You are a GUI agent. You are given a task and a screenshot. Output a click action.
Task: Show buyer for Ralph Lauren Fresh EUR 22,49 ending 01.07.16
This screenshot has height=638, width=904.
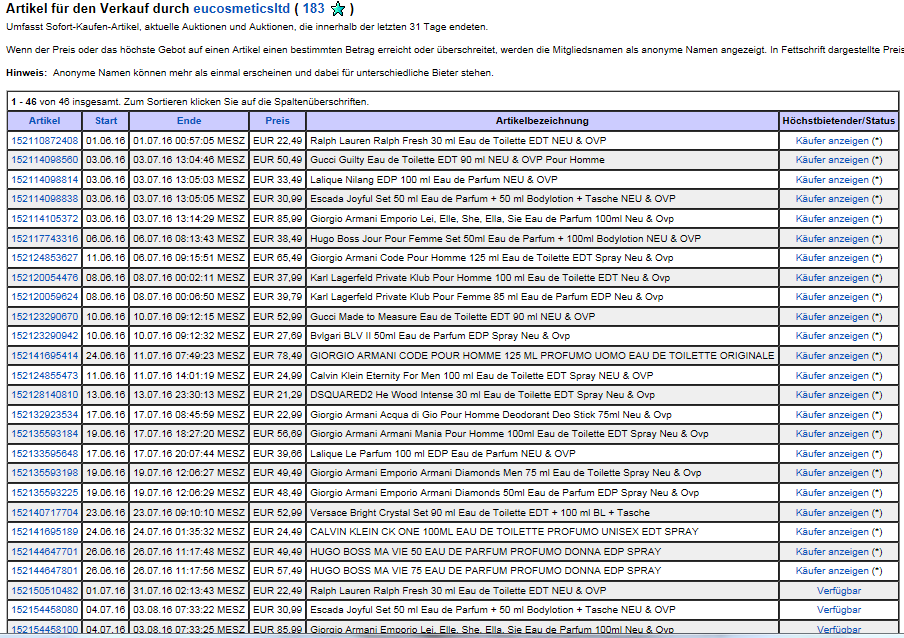[832, 141]
